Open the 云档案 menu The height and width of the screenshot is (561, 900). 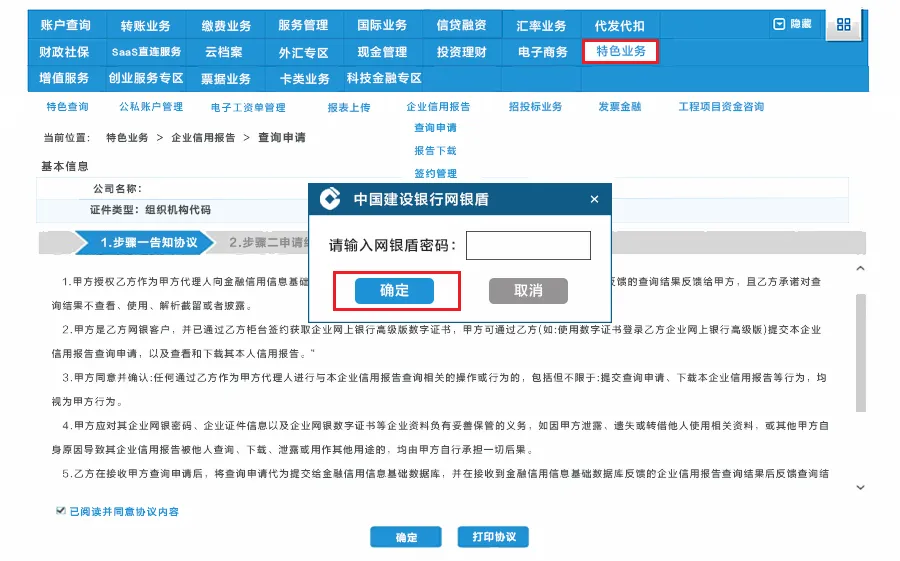[224, 52]
